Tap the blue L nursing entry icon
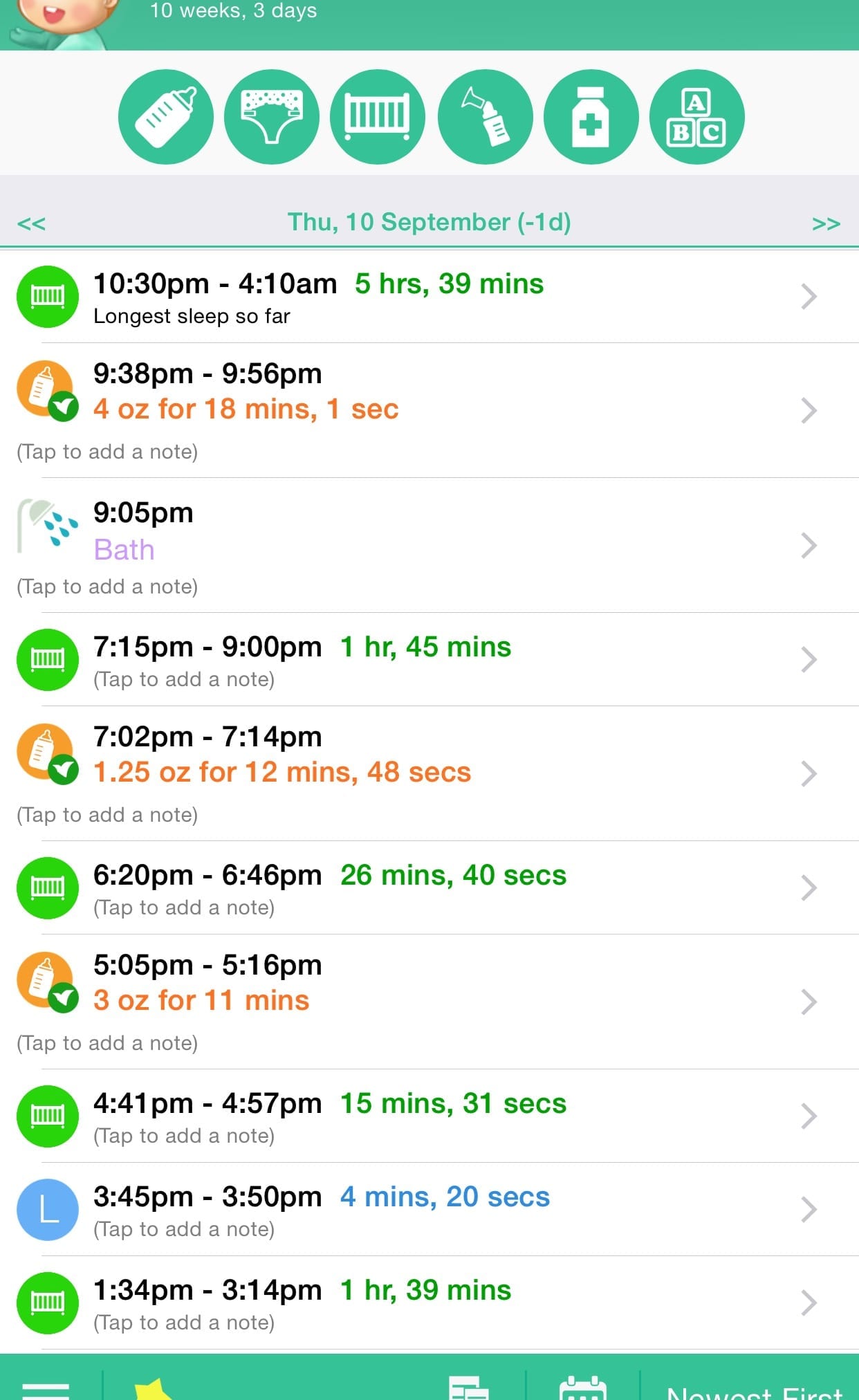The width and height of the screenshot is (859, 1400). (x=47, y=1209)
